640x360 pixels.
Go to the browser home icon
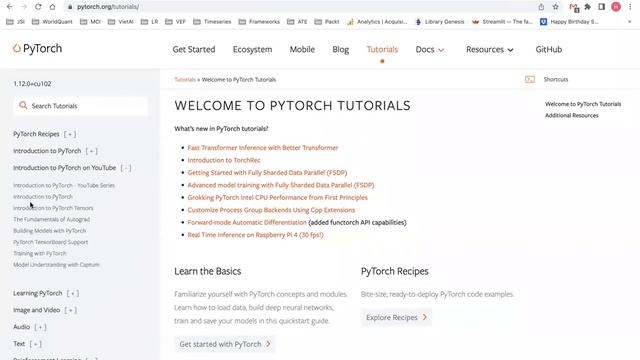pyautogui.click(x=52, y=7)
